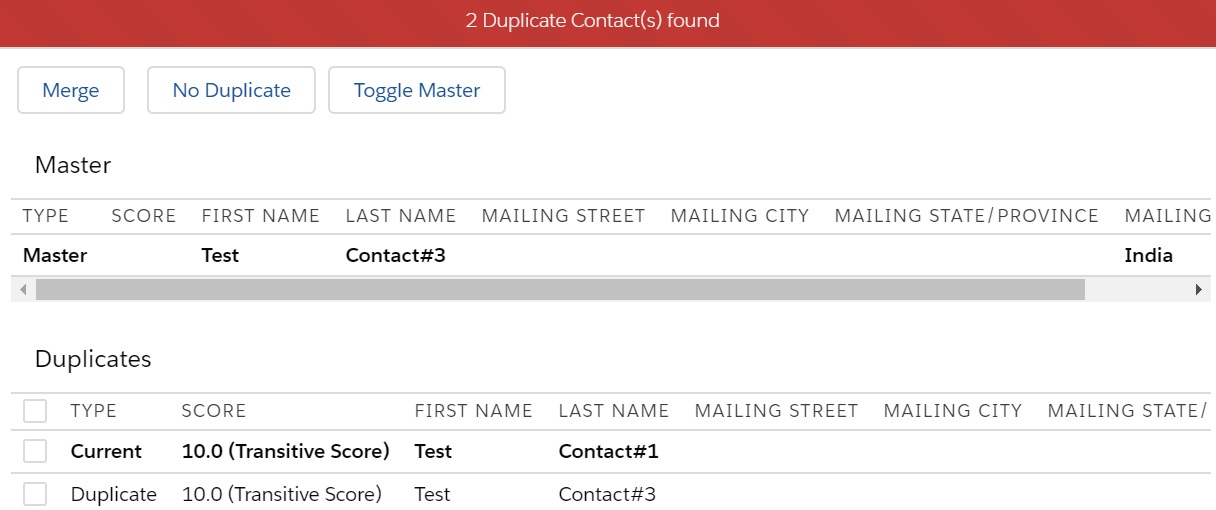Click the First Name header in Duplicates table
This screenshot has height=510, width=1216.
473,411
